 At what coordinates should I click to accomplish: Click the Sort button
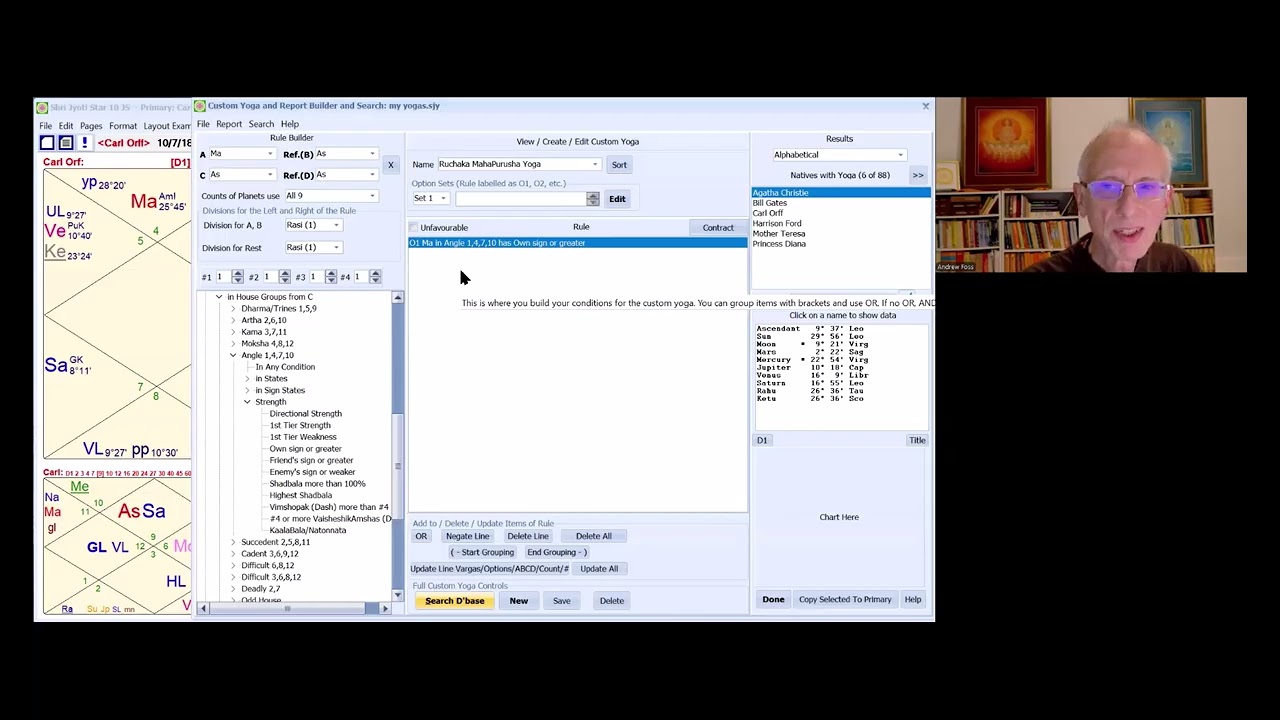click(x=619, y=165)
